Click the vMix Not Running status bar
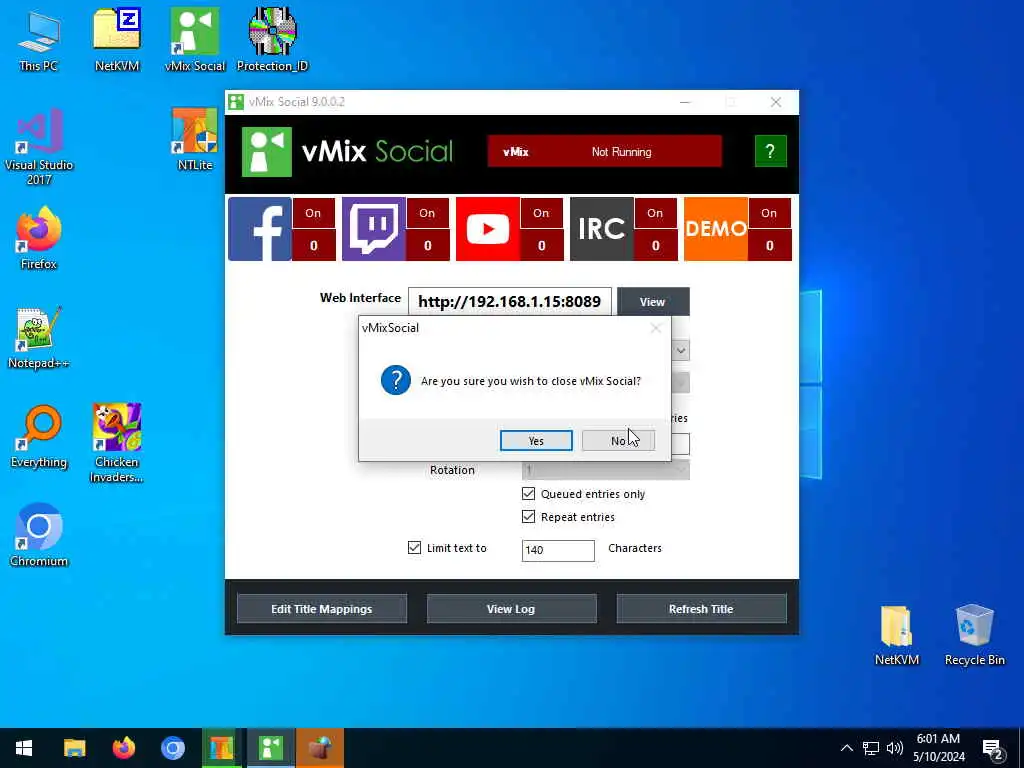This screenshot has height=768, width=1024. point(605,152)
